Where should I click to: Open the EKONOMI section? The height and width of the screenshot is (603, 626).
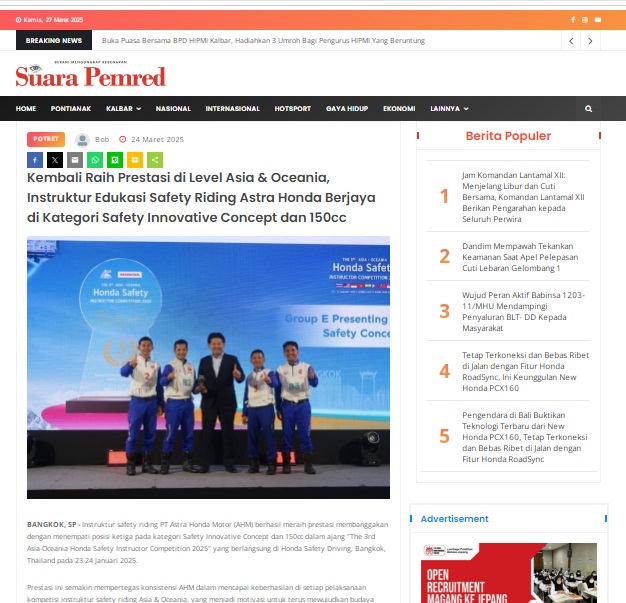coord(399,109)
